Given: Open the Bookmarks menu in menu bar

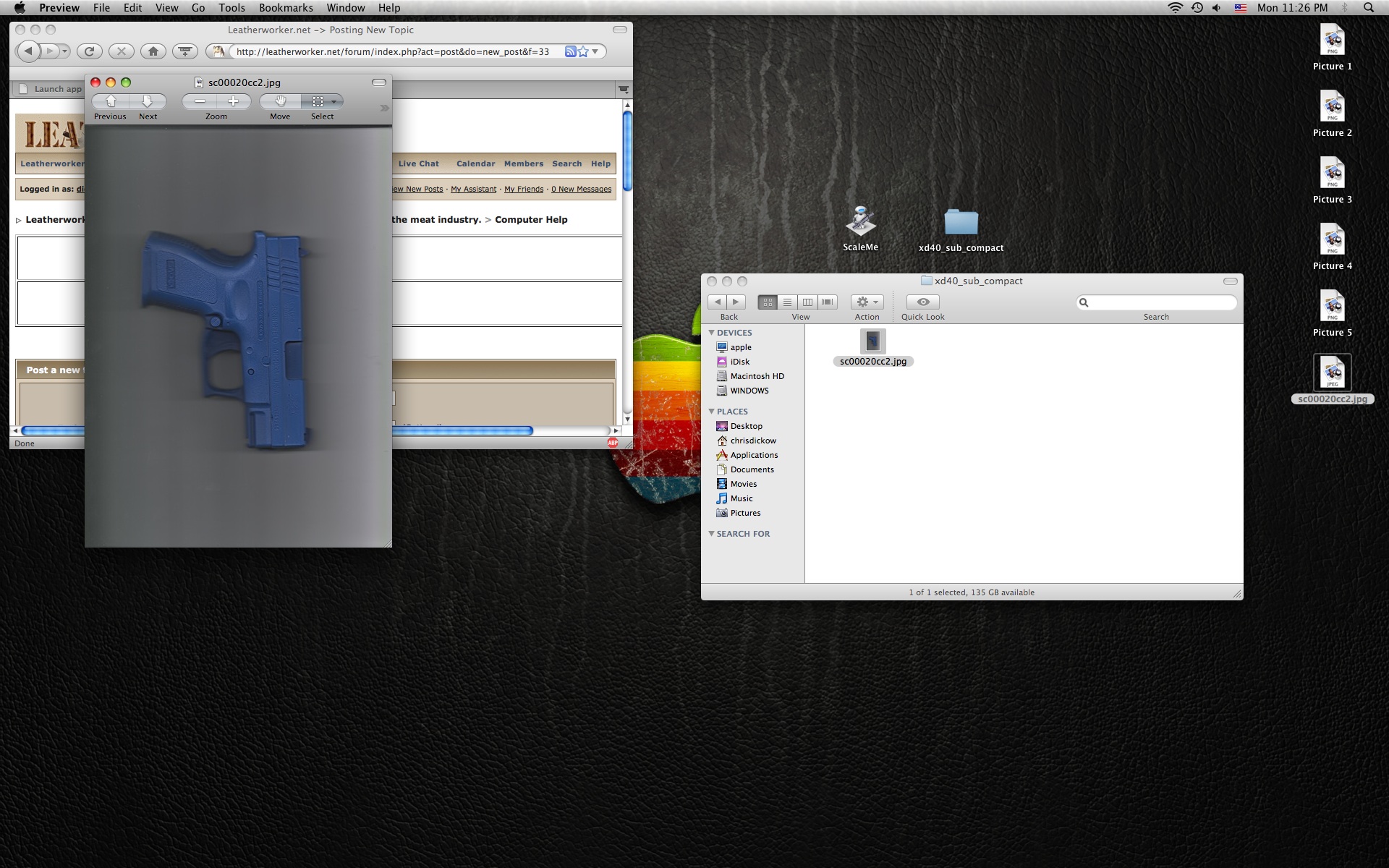Looking at the screenshot, I should [286, 8].
